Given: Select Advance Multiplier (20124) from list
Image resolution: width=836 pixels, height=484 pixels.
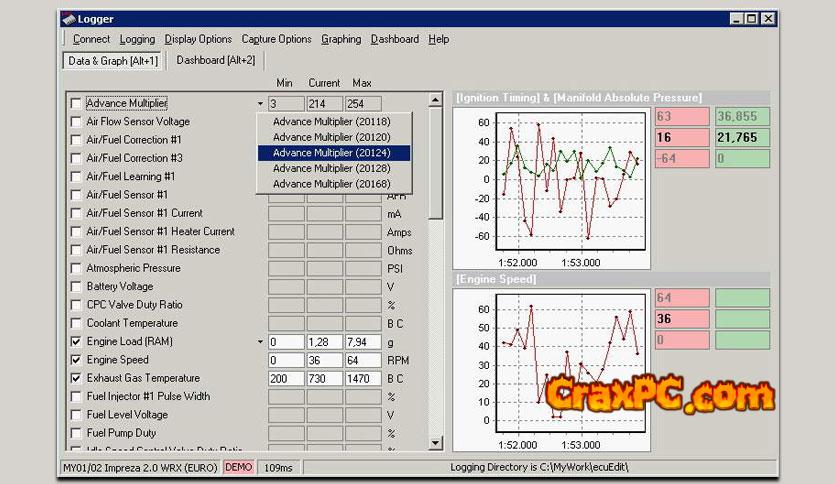Looking at the screenshot, I should [331, 153].
